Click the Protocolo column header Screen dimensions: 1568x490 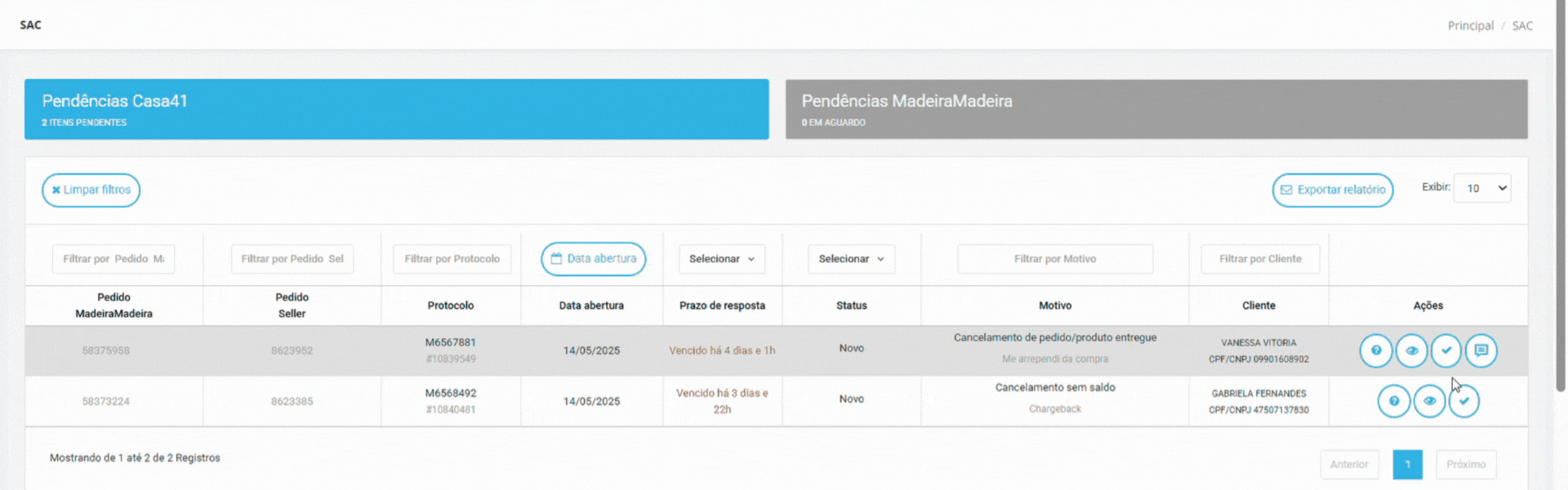click(451, 305)
